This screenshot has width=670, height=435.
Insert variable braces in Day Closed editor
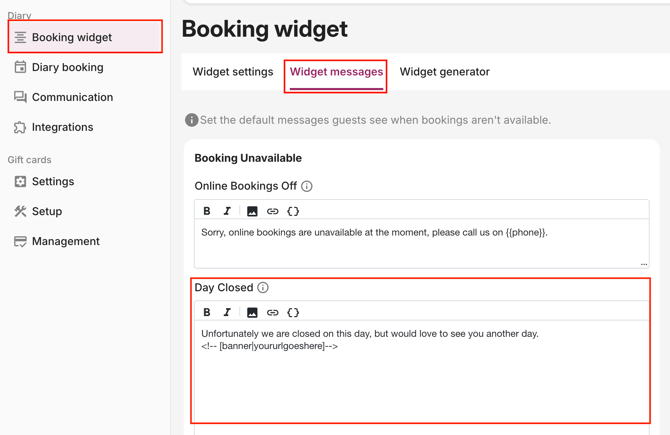click(x=293, y=312)
